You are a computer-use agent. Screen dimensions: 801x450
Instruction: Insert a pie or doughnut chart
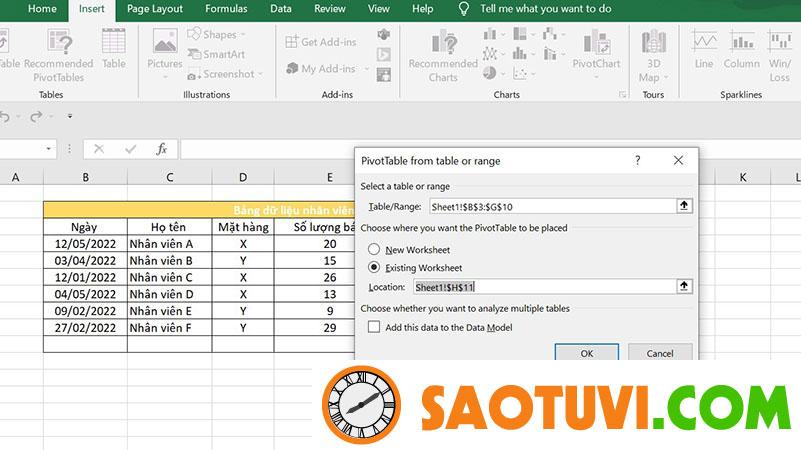tap(490, 74)
